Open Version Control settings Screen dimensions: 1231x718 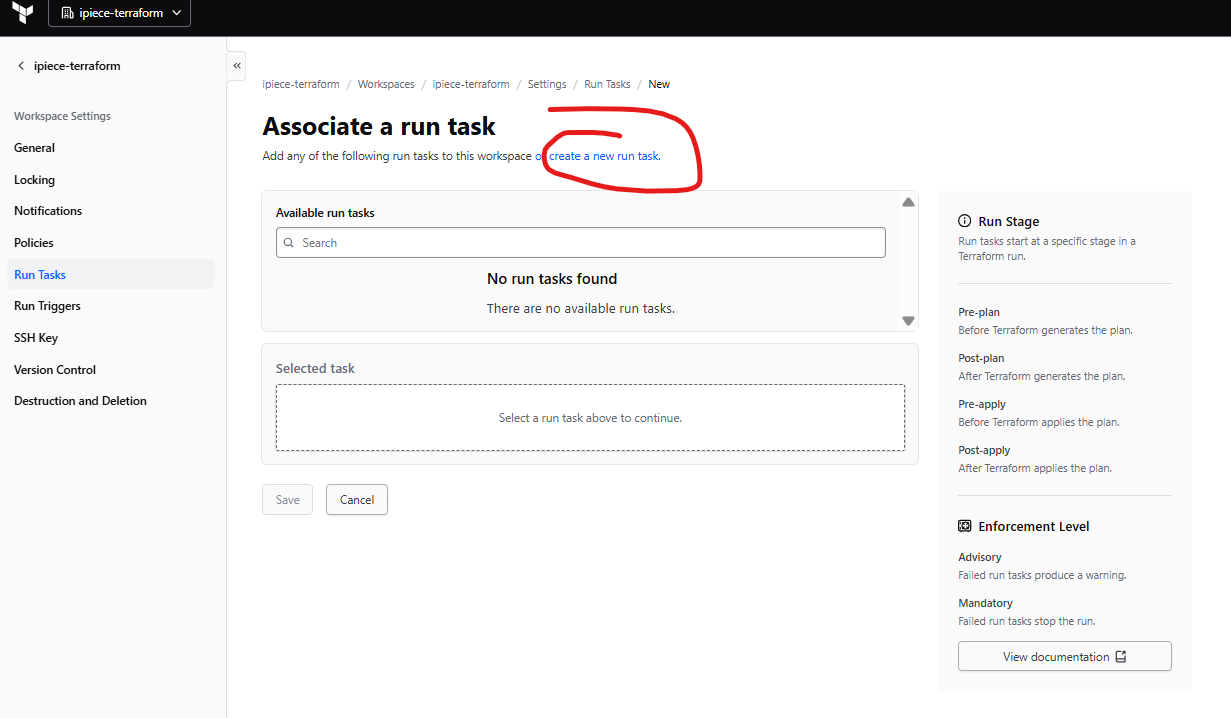(x=55, y=370)
